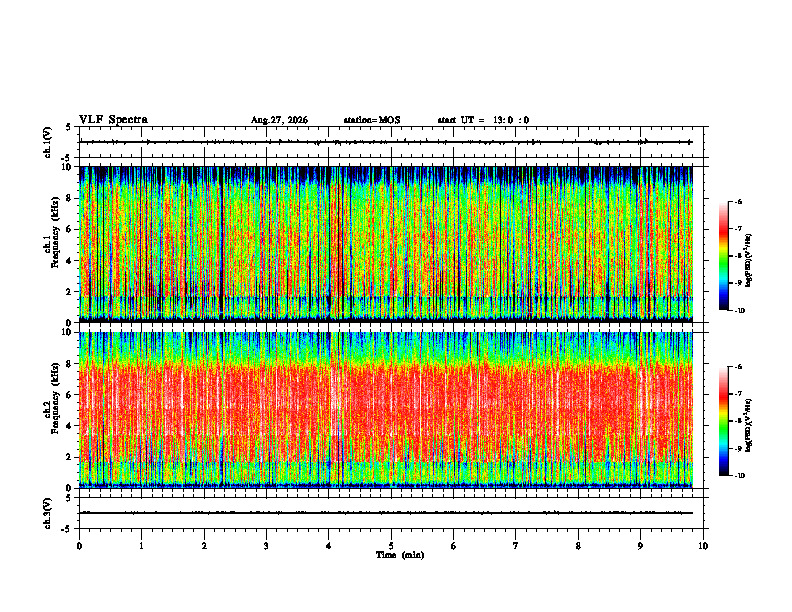Screen dimensions: 792x612
Task: Click the ch.3 voltage waveform trace panel
Action: [391, 513]
